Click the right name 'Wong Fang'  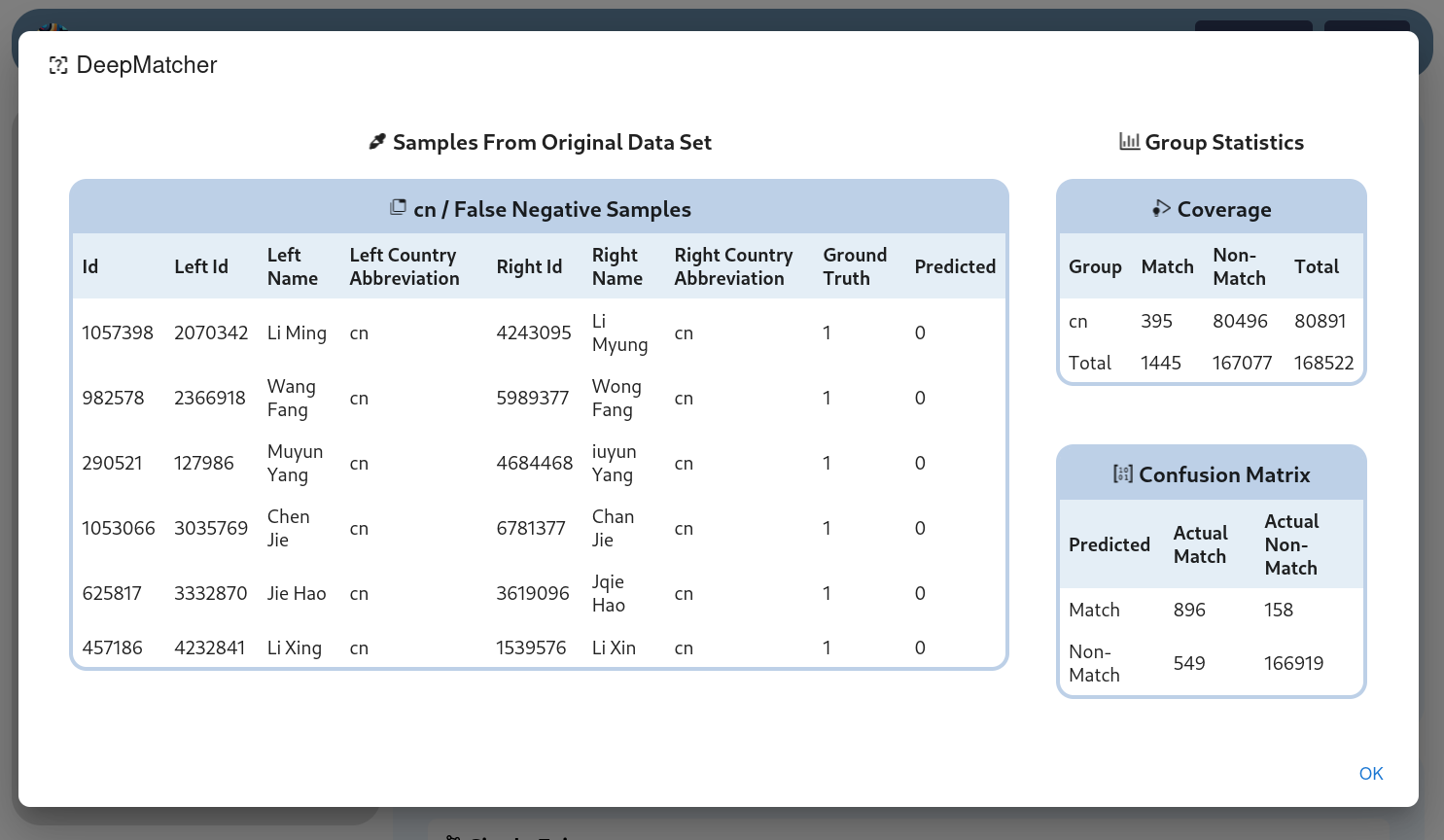(x=617, y=398)
